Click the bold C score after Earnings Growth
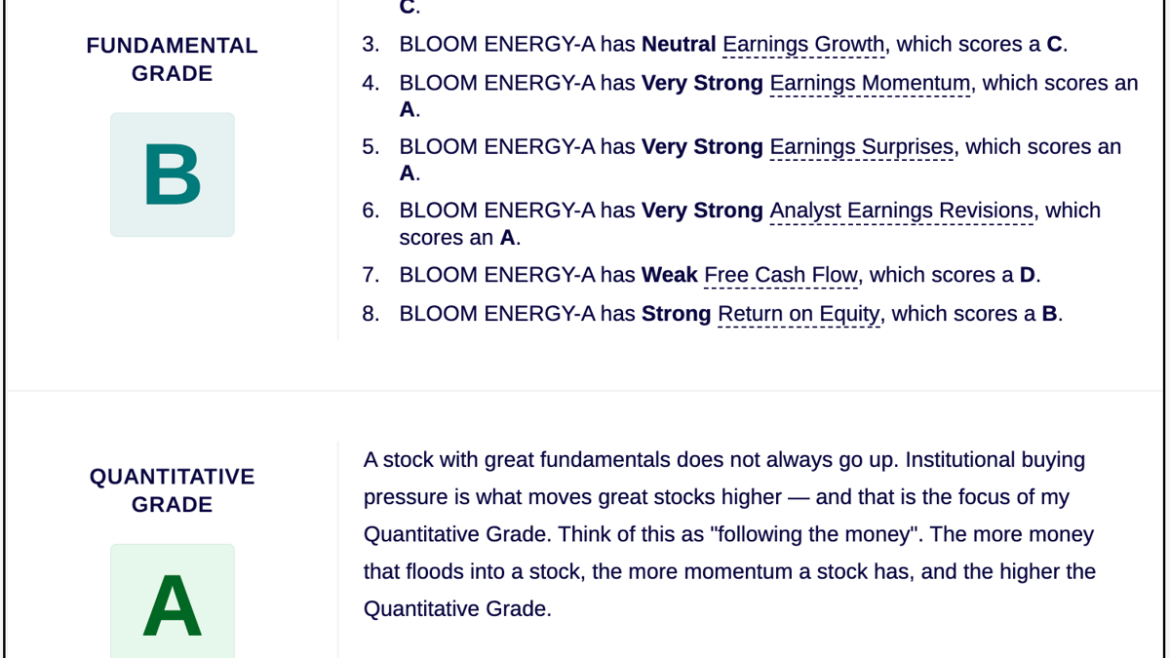 1054,45
